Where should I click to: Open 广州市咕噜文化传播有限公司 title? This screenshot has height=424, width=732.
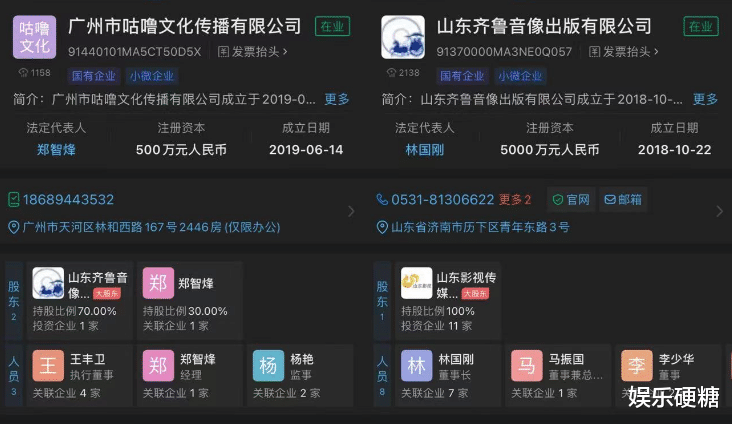click(185, 26)
